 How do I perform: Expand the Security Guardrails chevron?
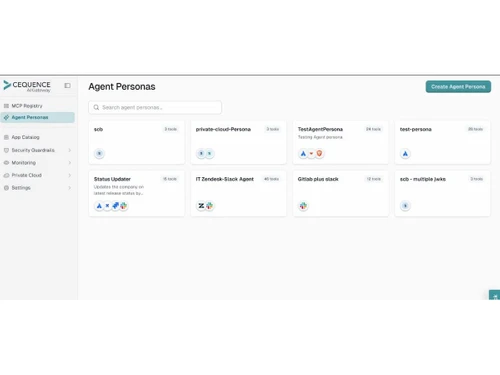tap(69, 150)
